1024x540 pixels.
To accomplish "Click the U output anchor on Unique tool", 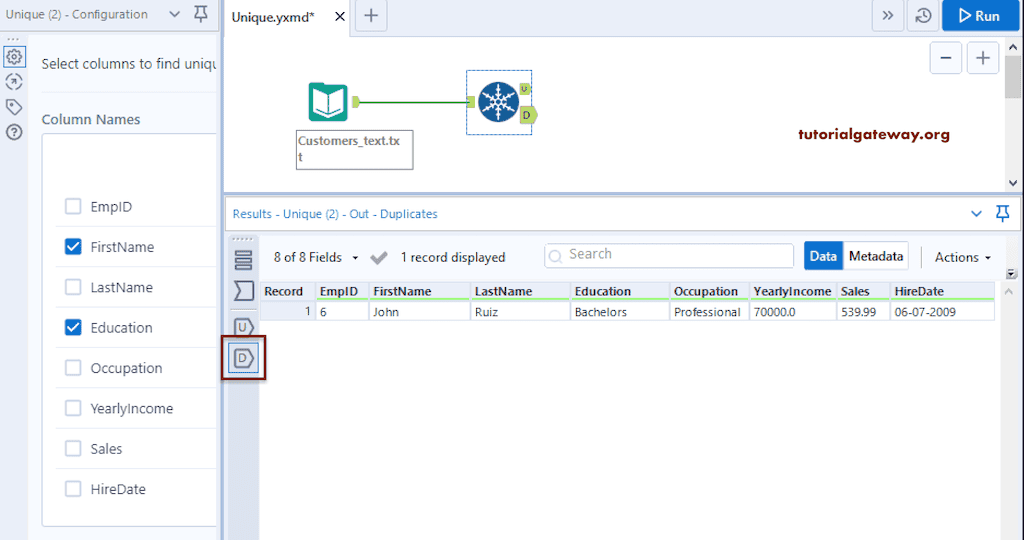I will 525,88.
